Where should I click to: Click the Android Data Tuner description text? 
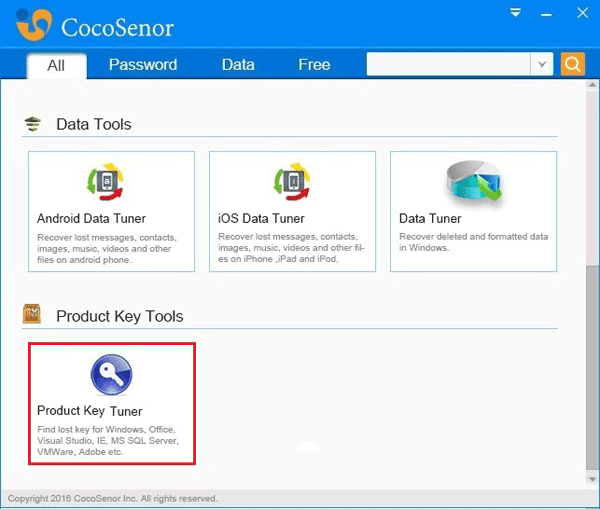(107, 249)
